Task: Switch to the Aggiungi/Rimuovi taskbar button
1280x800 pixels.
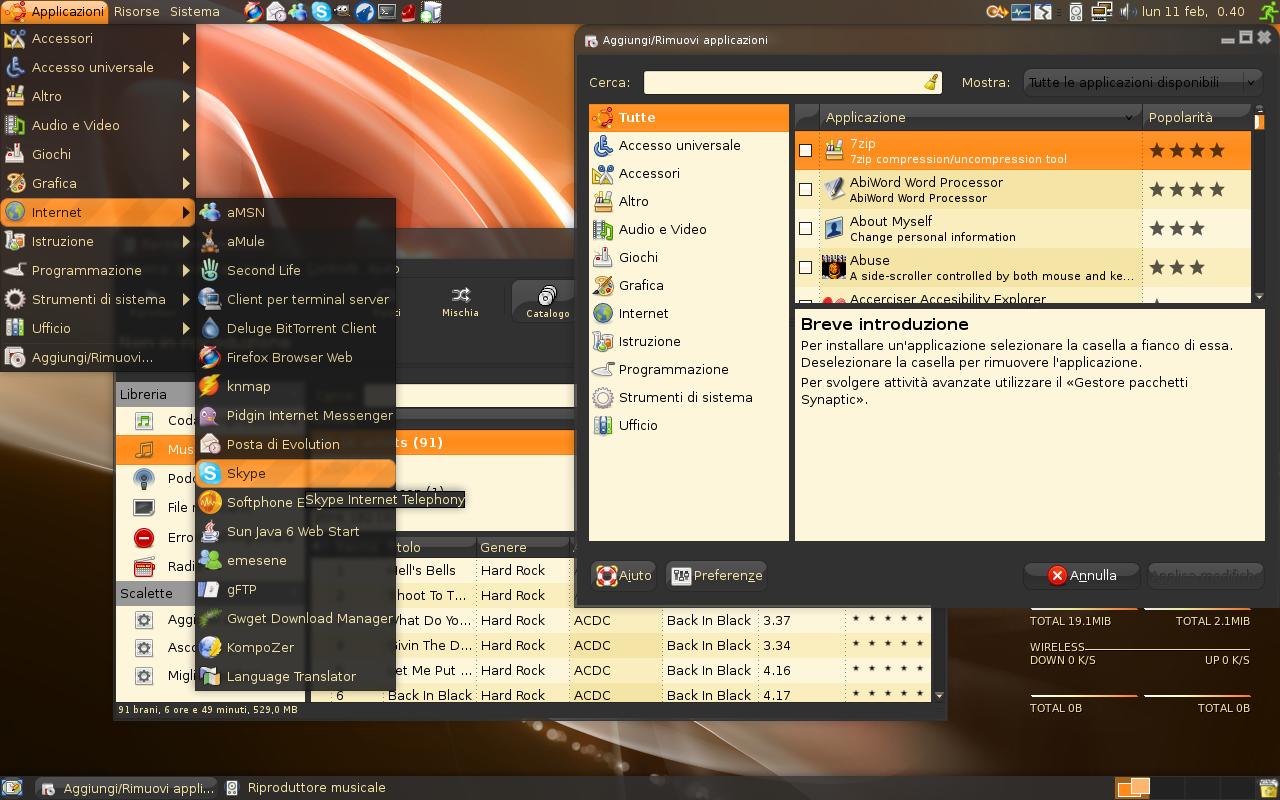Action: point(127,787)
